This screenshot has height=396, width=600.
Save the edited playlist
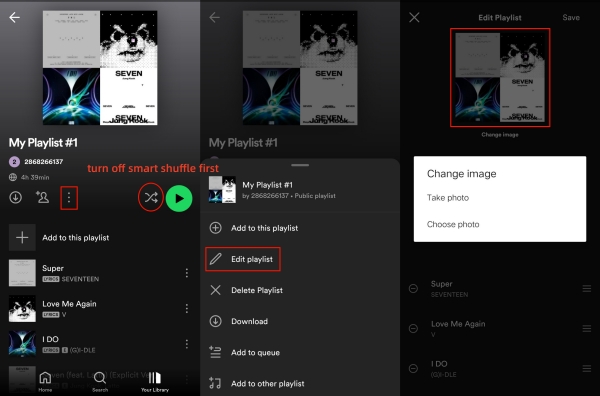pos(571,18)
